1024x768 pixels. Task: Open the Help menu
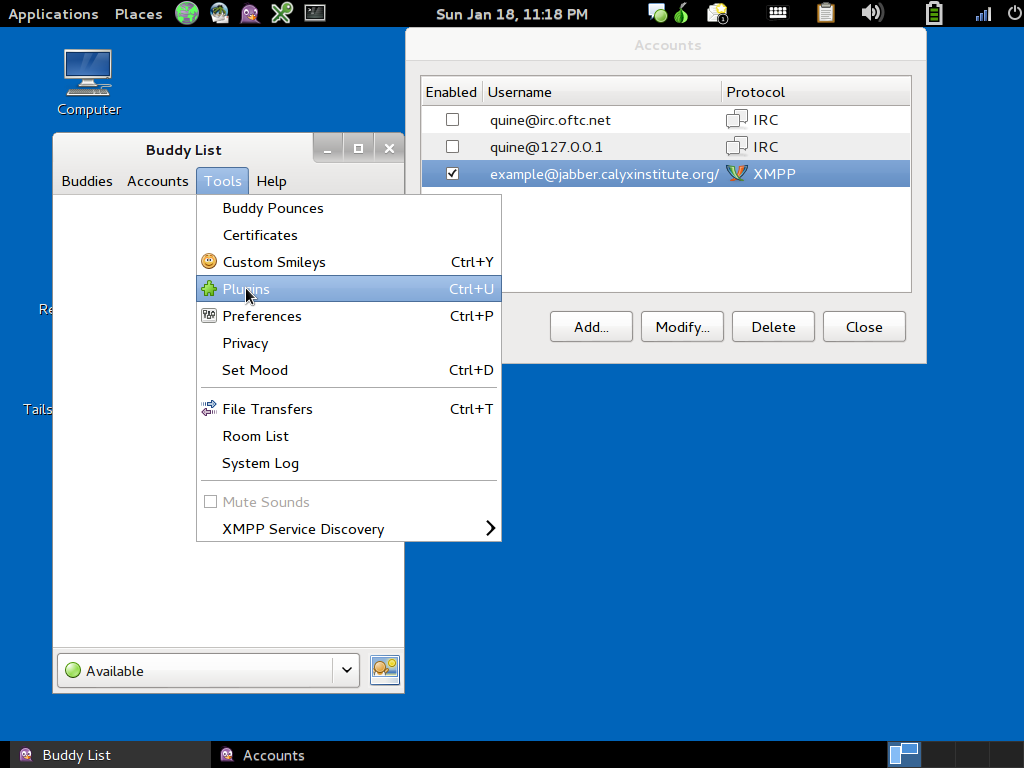click(x=271, y=181)
